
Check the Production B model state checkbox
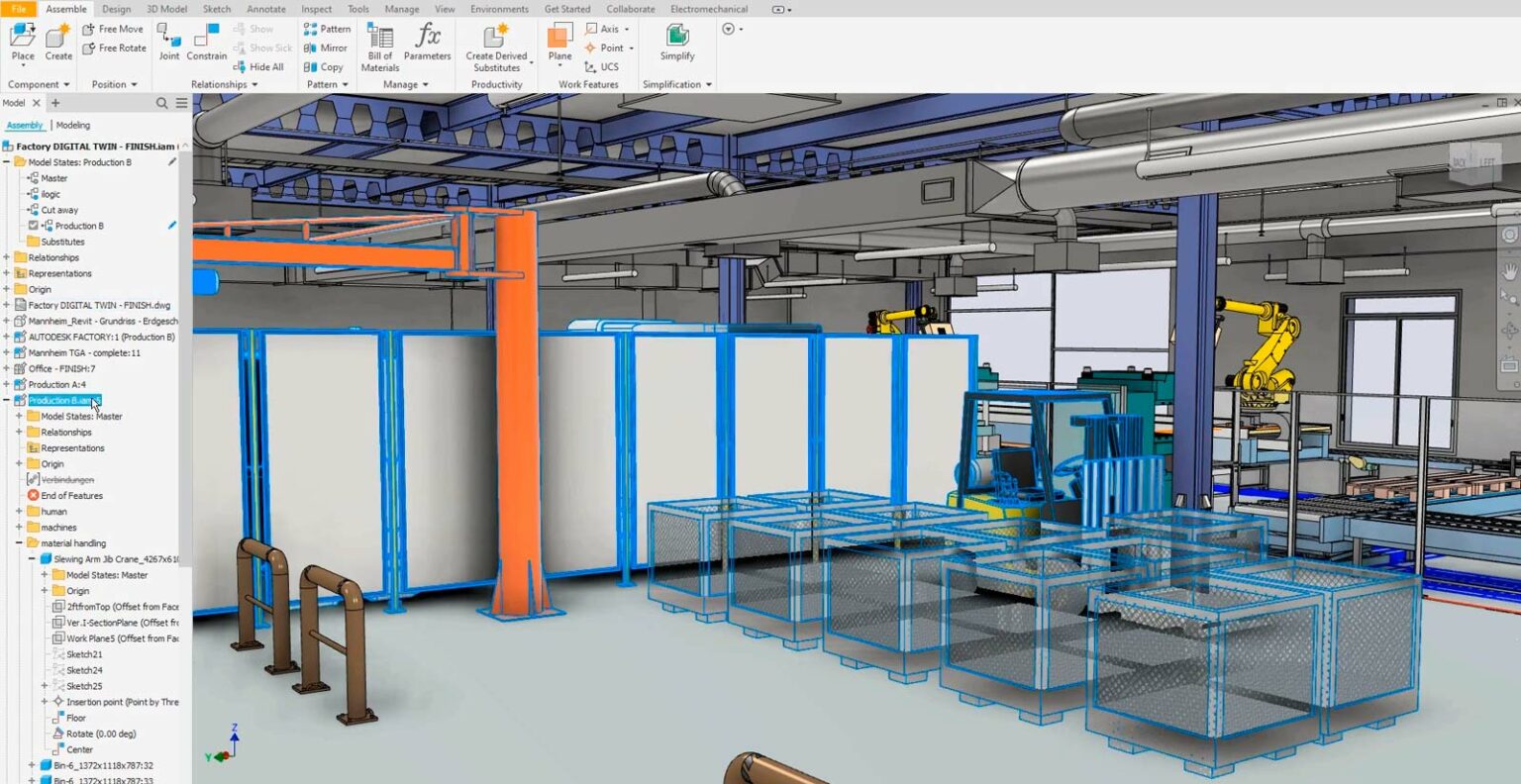point(33,225)
